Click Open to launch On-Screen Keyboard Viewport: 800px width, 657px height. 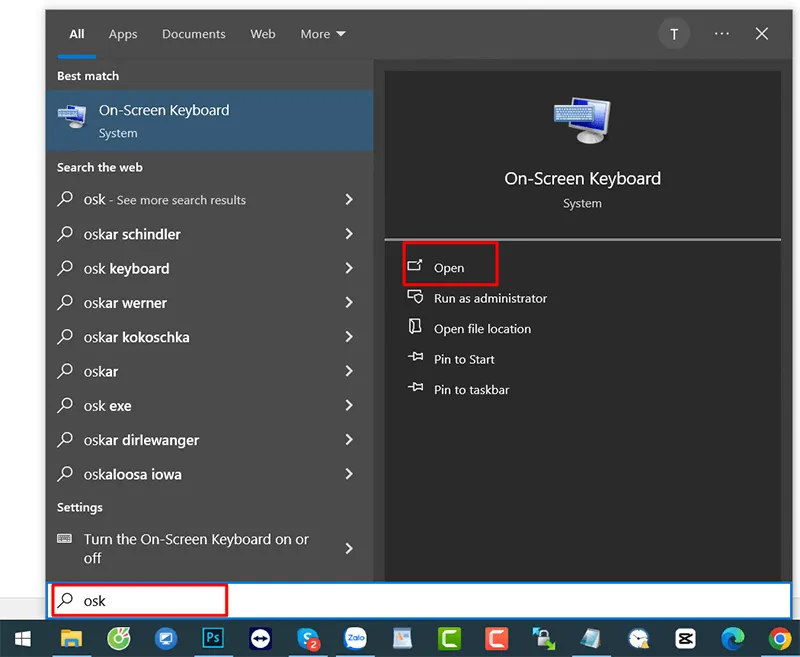(x=449, y=267)
